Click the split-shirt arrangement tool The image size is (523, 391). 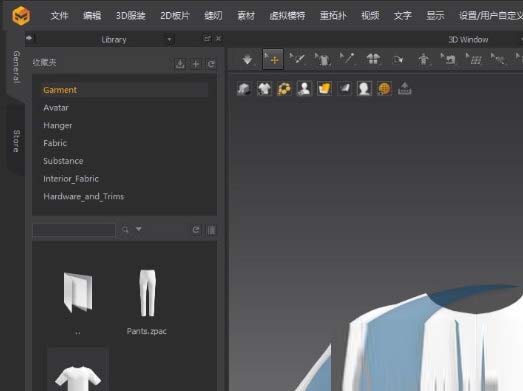[373, 59]
